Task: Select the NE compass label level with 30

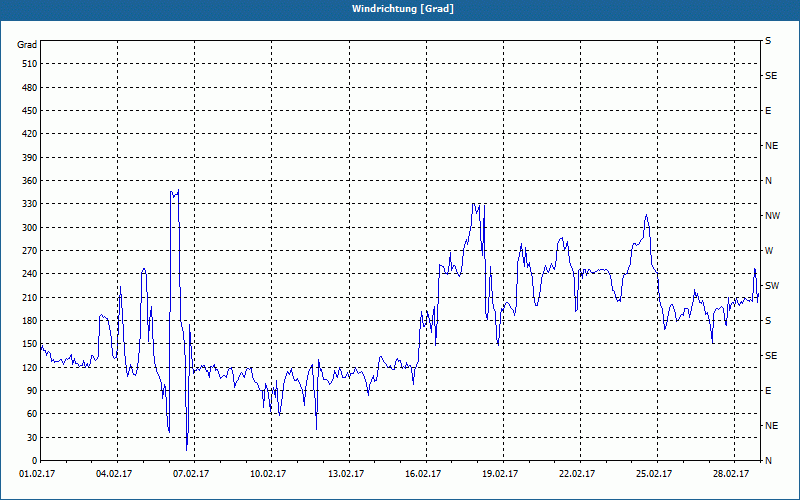Action: [x=771, y=426]
